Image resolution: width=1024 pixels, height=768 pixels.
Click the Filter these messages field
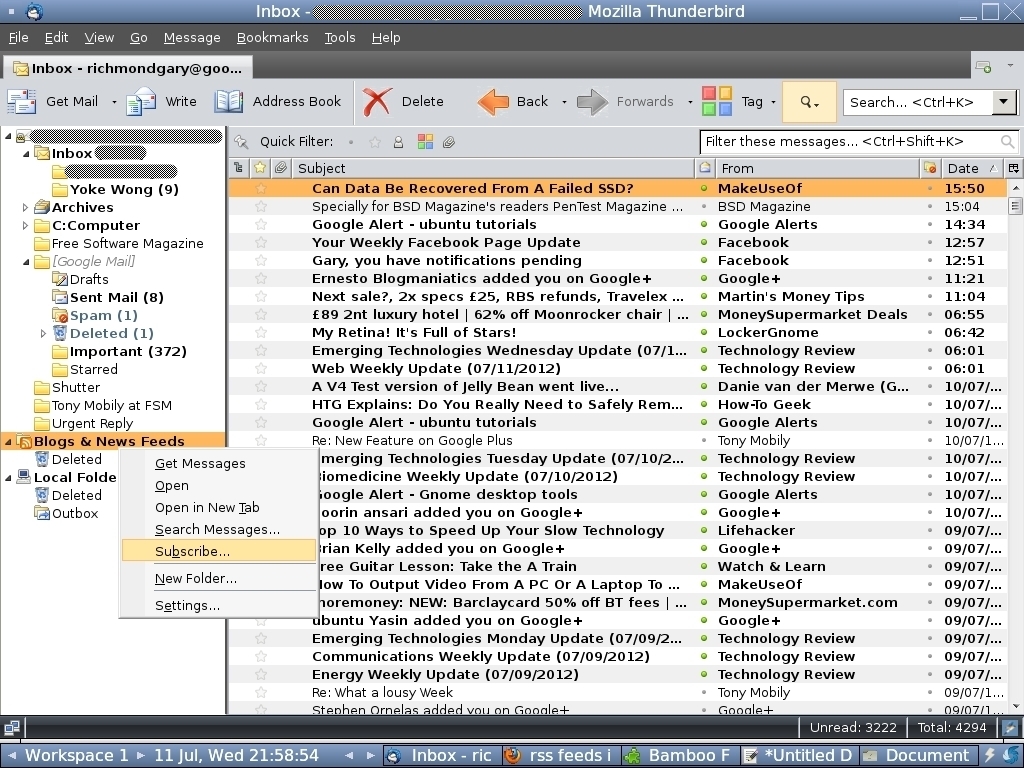[858, 142]
